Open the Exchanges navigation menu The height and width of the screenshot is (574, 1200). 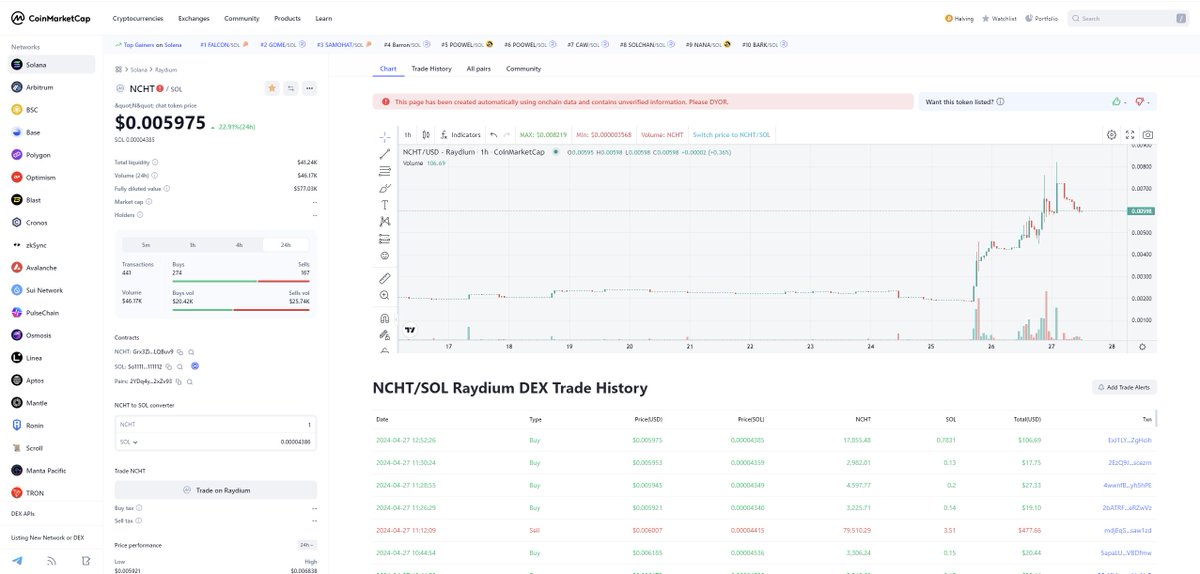[x=194, y=18]
